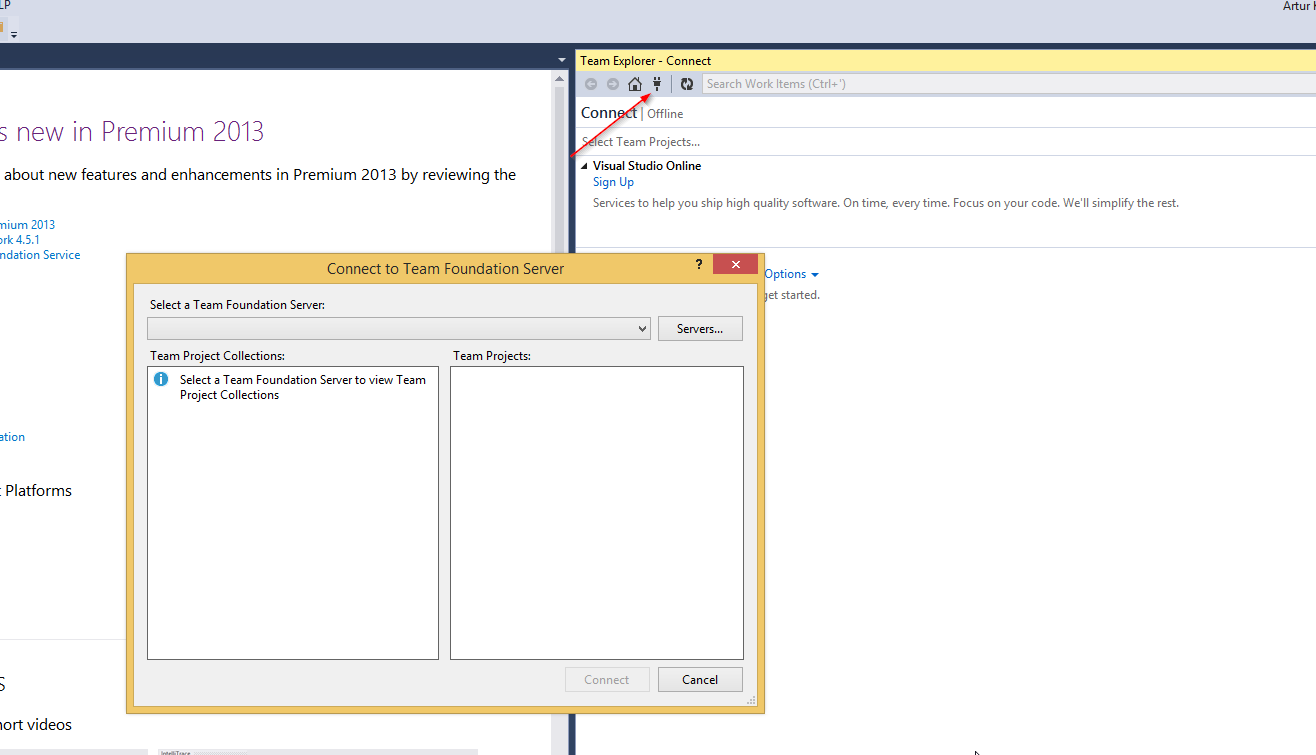Click the 'Visual Studio Online' heading

[647, 166]
